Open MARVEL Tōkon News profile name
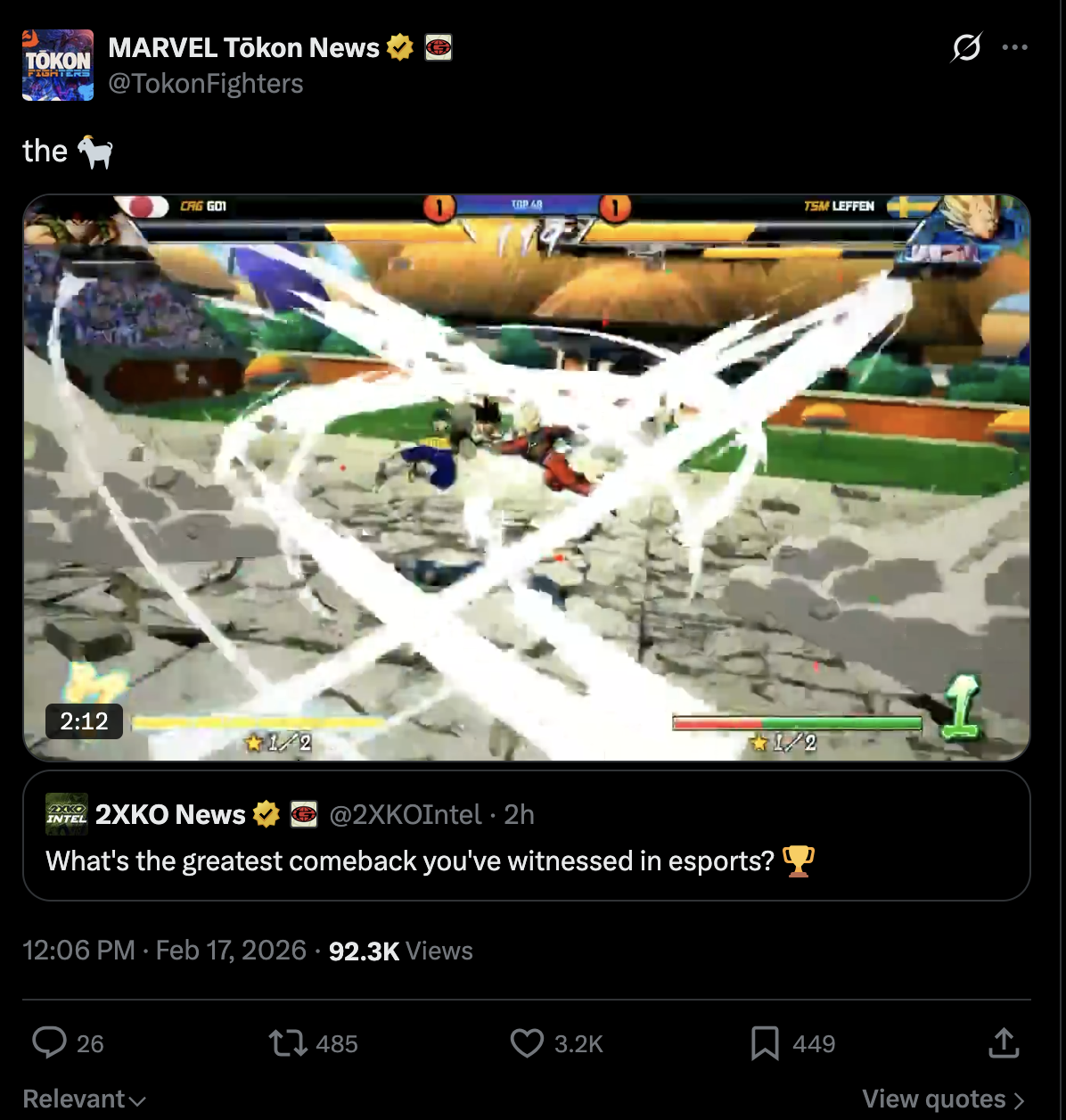The image size is (1066, 1120). click(x=244, y=47)
